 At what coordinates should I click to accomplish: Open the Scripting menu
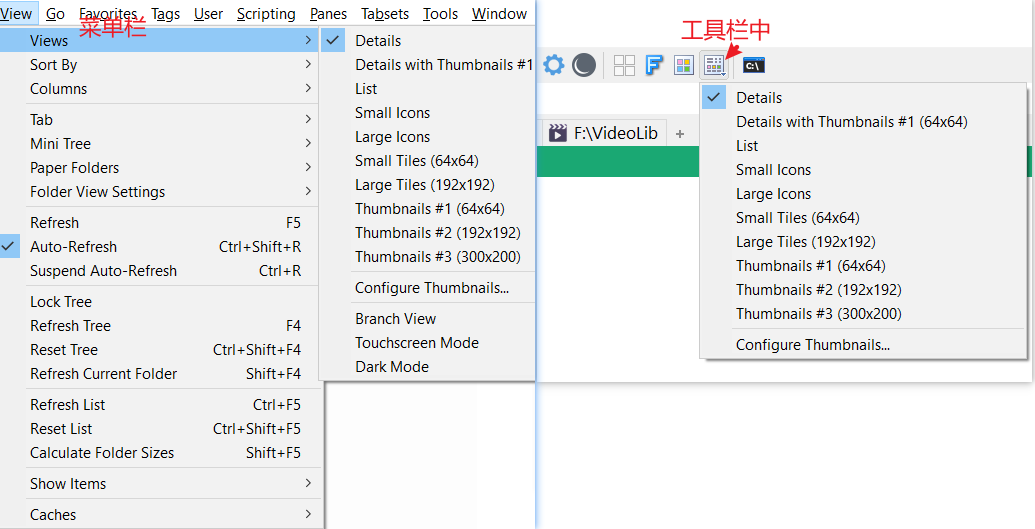tap(266, 13)
